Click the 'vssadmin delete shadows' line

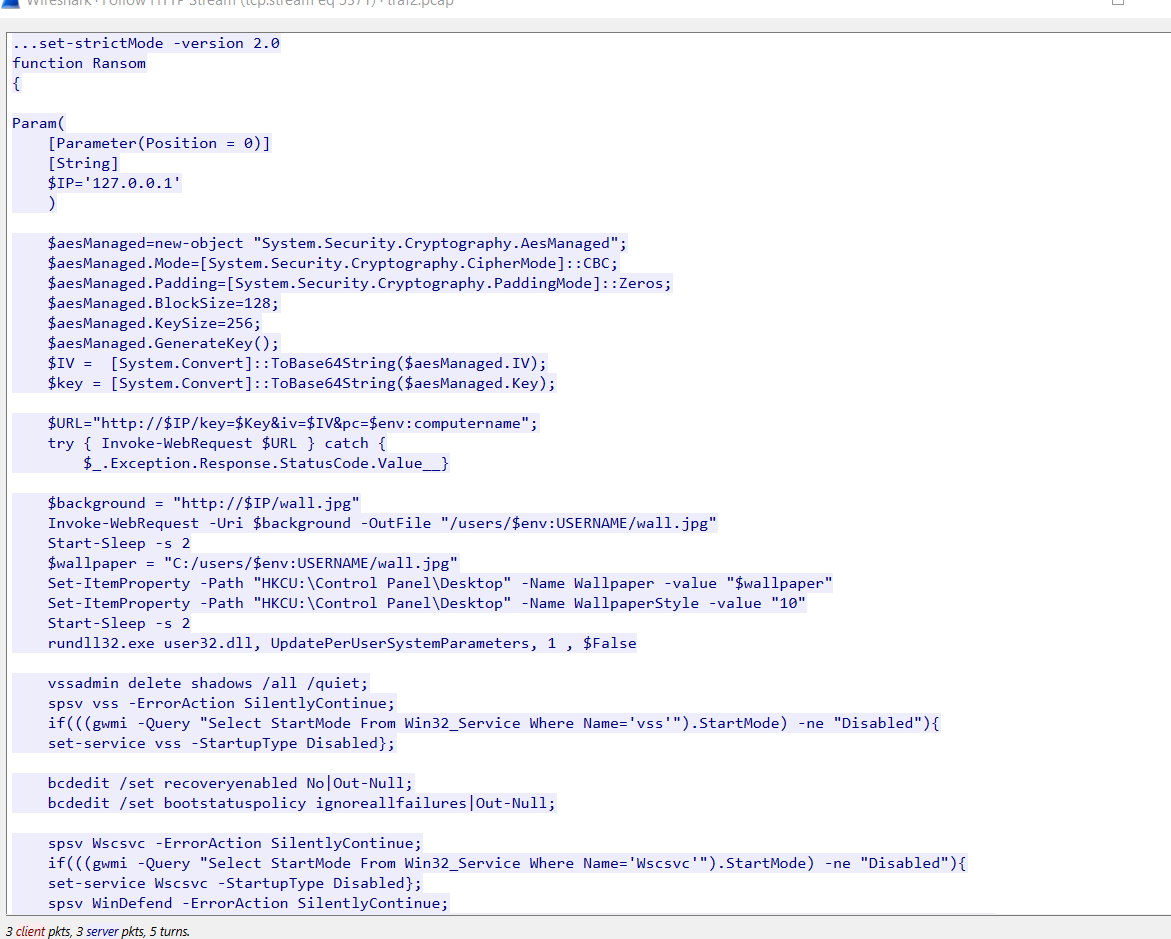pos(208,684)
